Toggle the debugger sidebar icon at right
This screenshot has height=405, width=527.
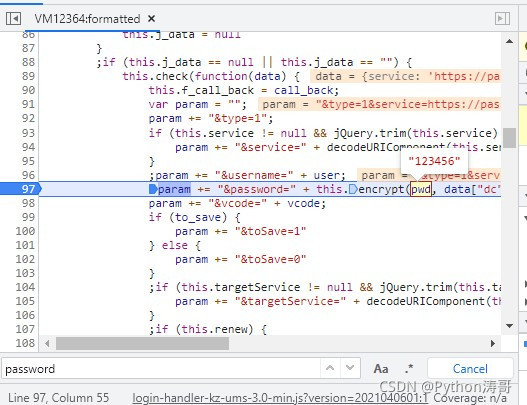pyautogui.click(x=502, y=18)
